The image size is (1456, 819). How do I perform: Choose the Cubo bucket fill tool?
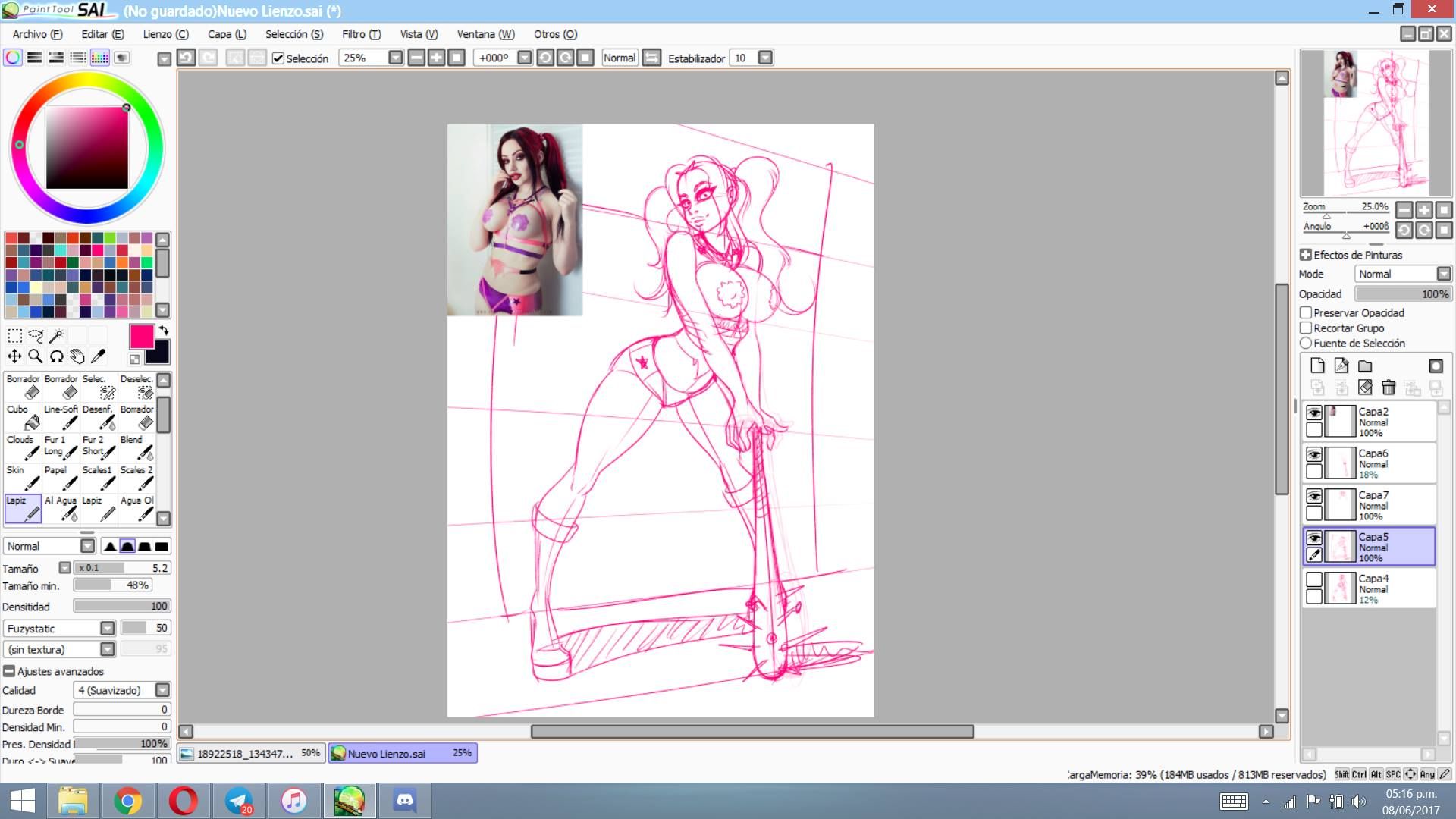click(23, 416)
